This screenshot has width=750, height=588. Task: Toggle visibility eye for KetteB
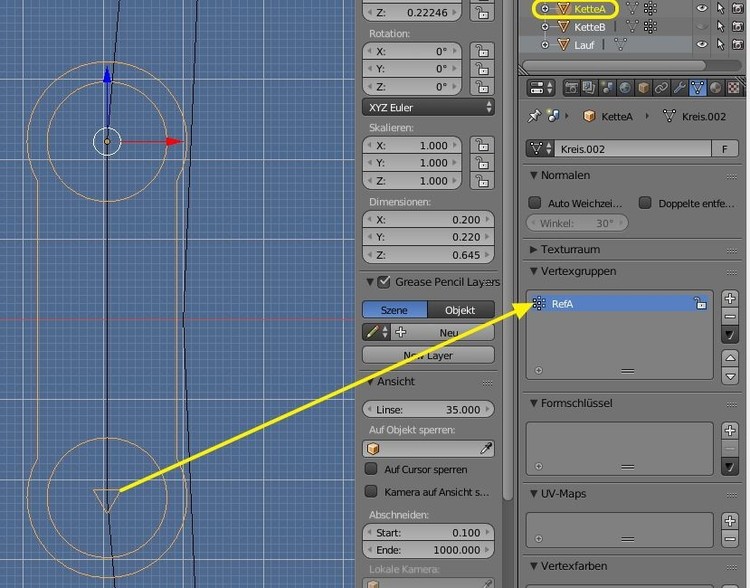point(702,26)
